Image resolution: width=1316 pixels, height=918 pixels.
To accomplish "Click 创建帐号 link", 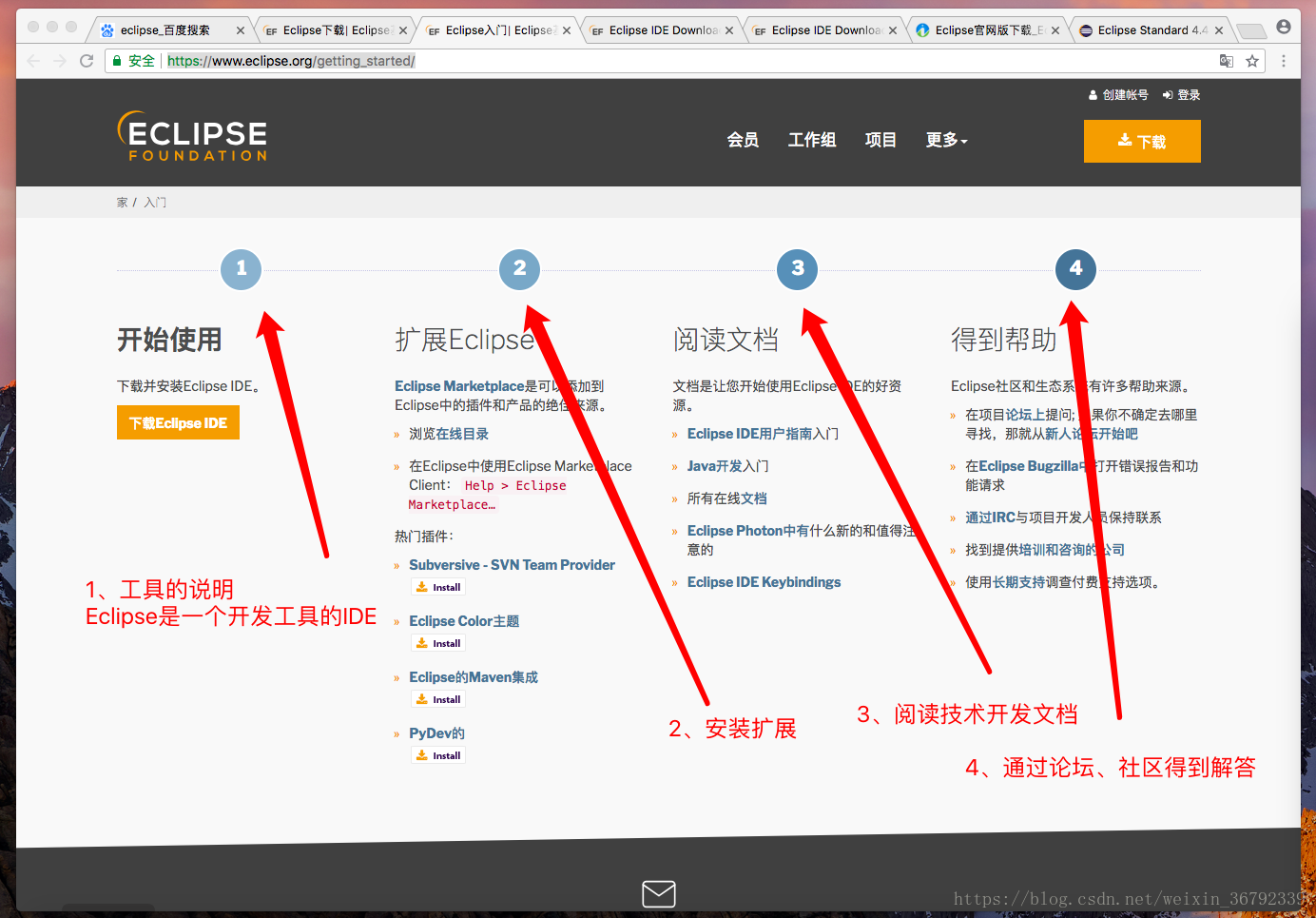I will pyautogui.click(x=1118, y=95).
